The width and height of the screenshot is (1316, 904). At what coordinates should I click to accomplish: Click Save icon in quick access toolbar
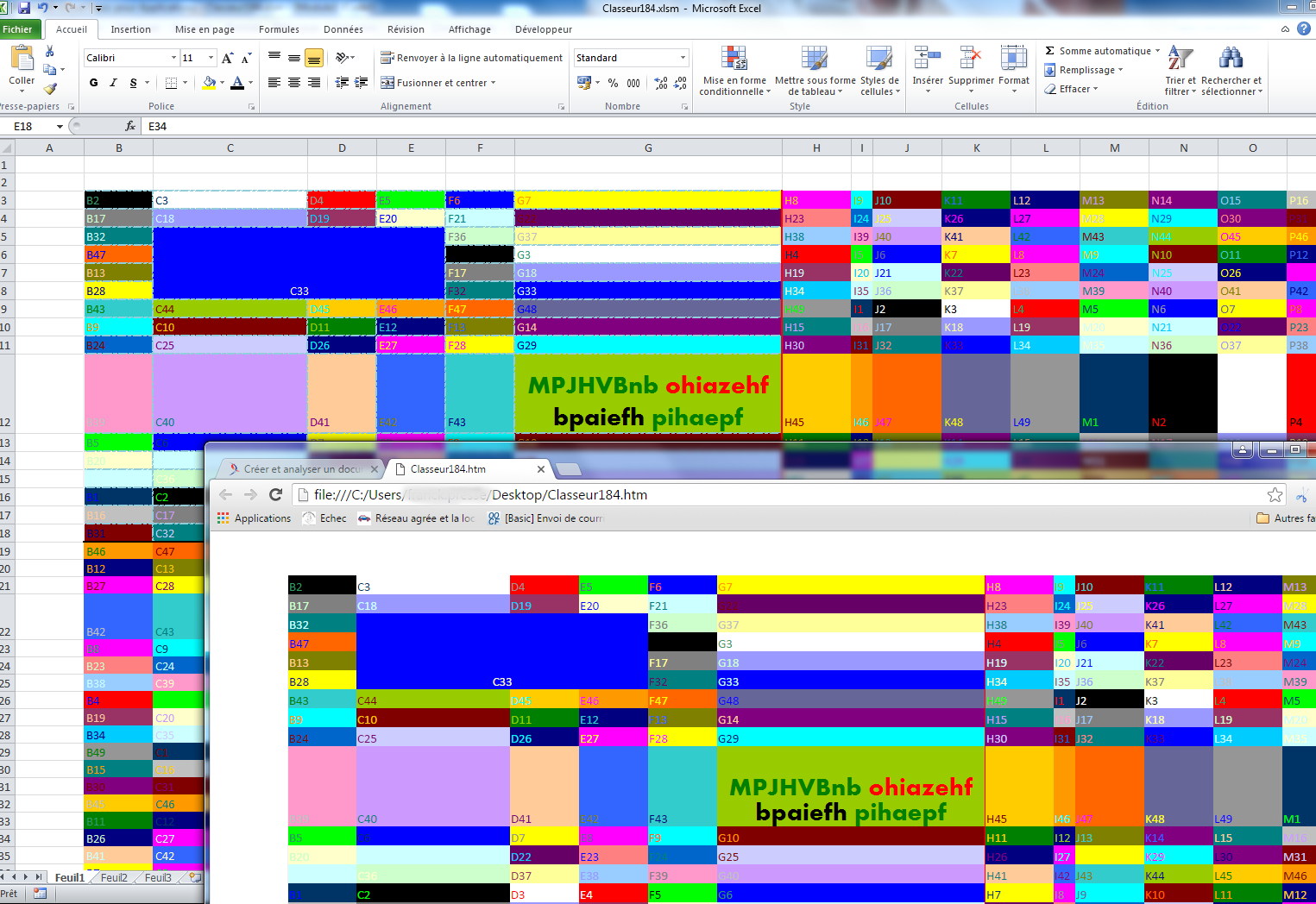click(23, 8)
